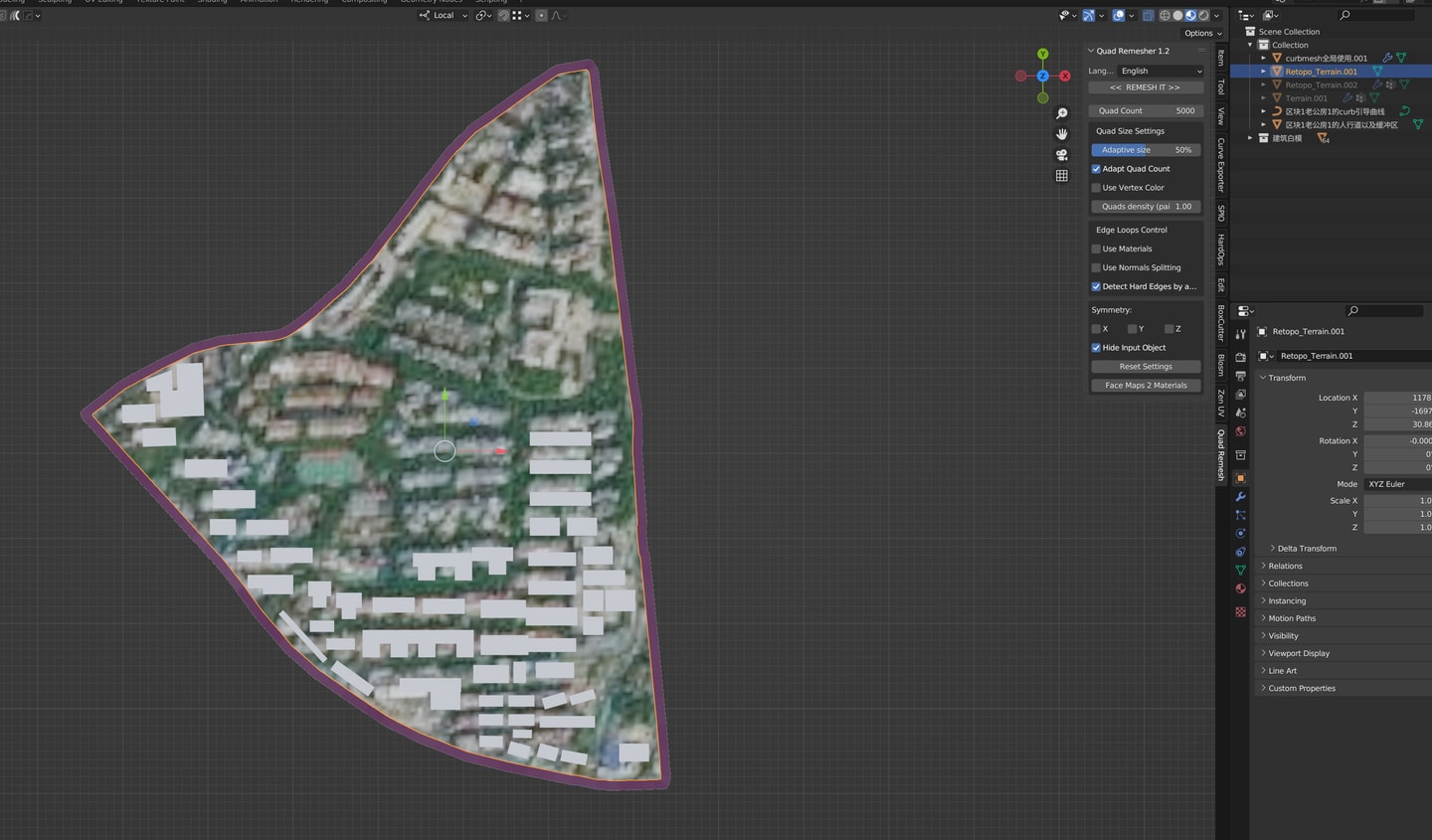The height and width of the screenshot is (840, 1432).
Task: Enable symmetry Y checkbox
Action: click(x=1132, y=329)
